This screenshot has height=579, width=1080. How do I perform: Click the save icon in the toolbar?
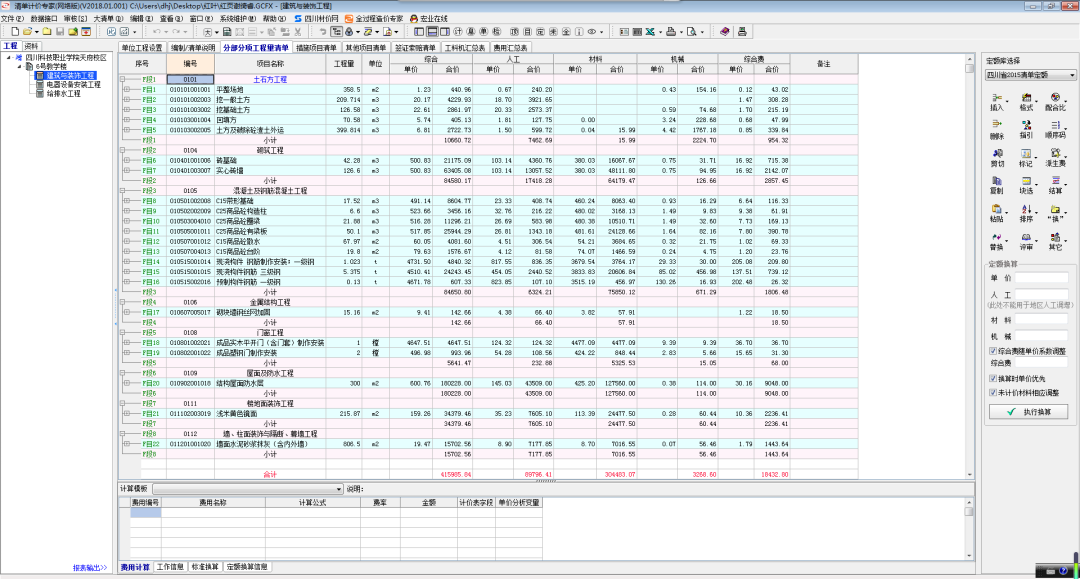(60, 32)
